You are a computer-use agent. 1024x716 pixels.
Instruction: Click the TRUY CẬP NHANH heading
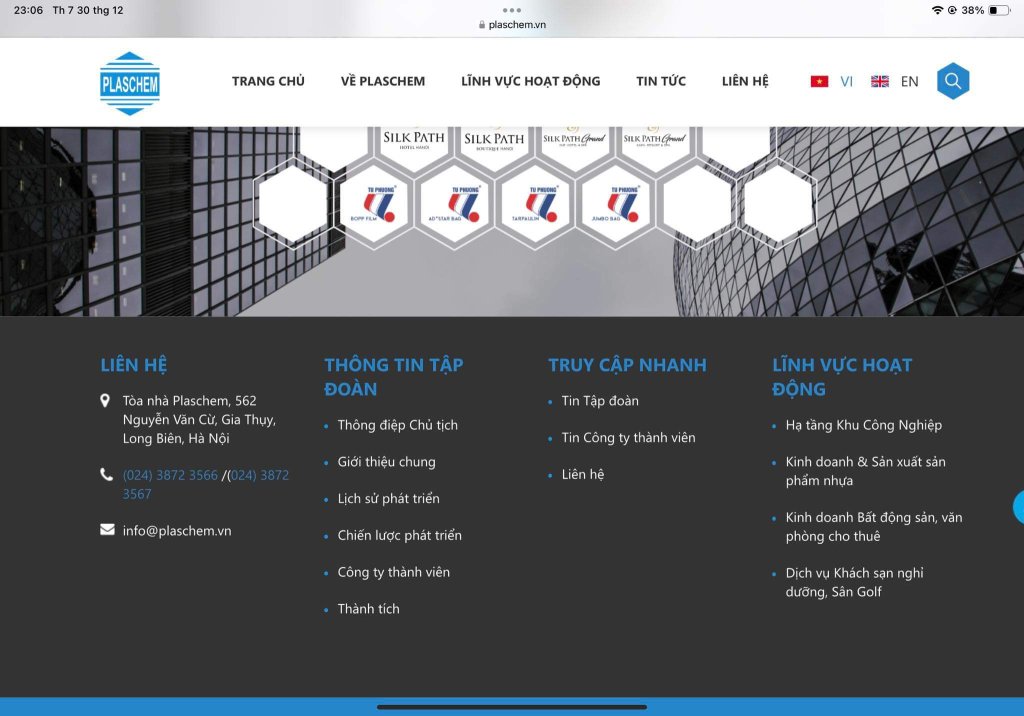[x=628, y=365]
